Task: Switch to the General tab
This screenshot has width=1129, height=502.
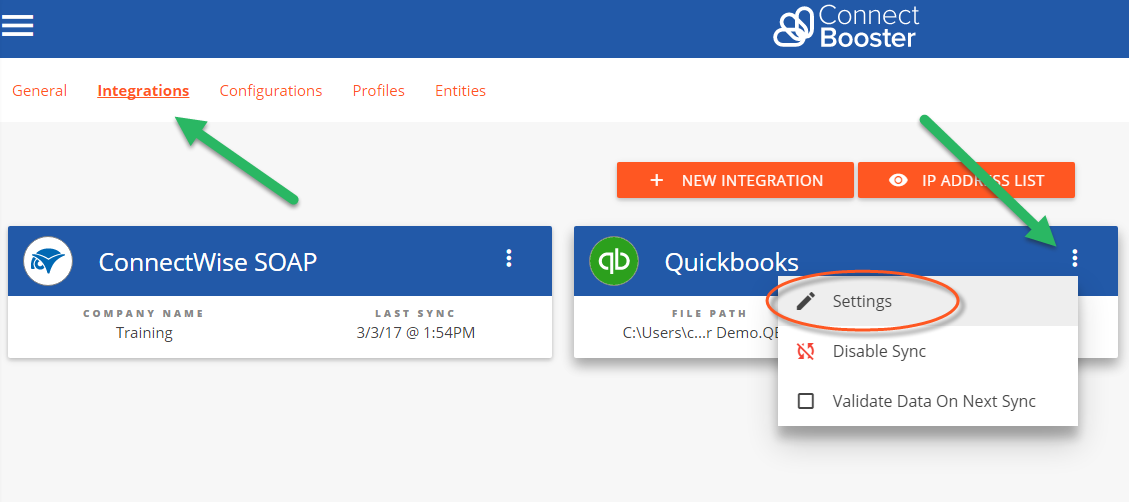Action: [x=40, y=91]
